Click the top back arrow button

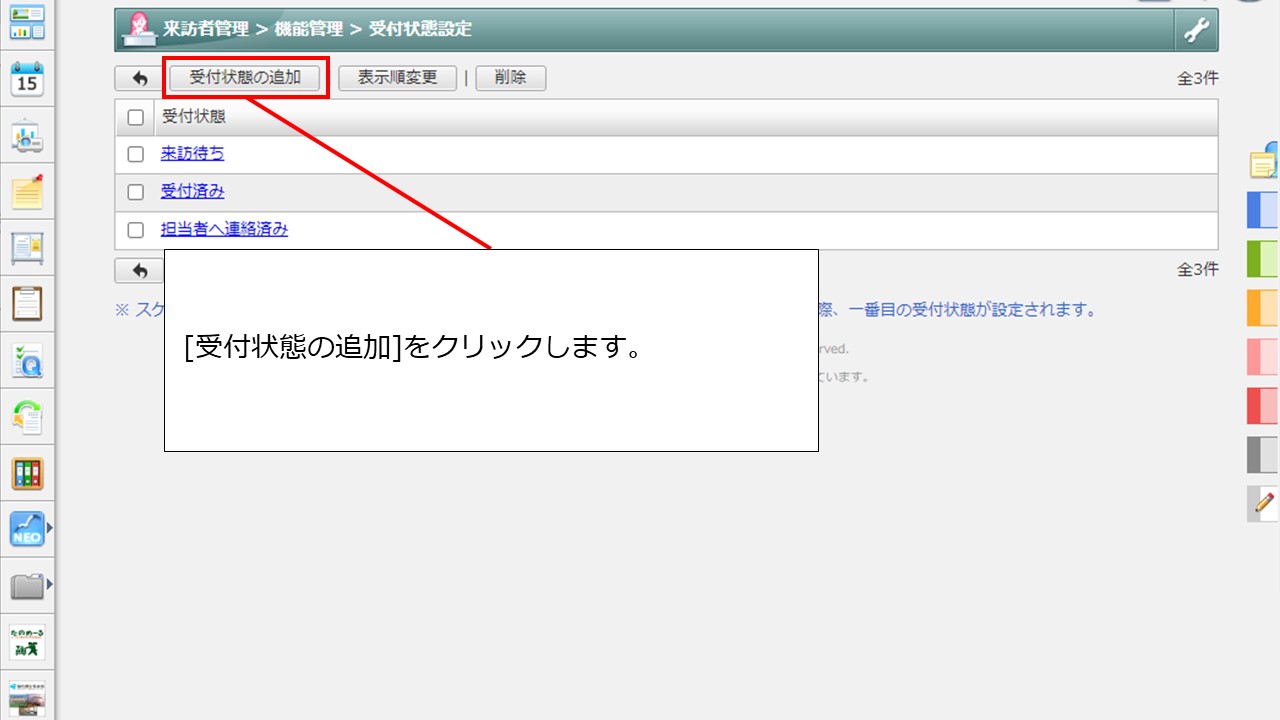[139, 78]
